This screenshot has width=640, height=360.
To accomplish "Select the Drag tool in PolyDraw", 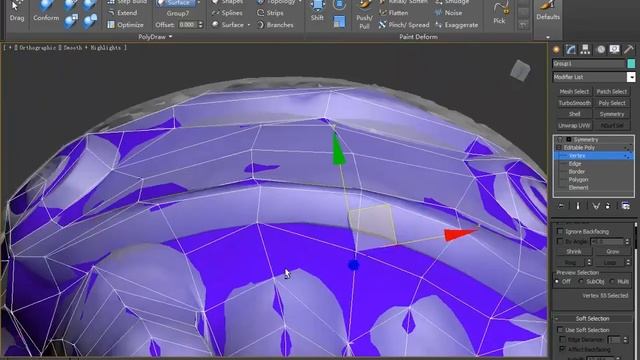I will (x=17, y=11).
